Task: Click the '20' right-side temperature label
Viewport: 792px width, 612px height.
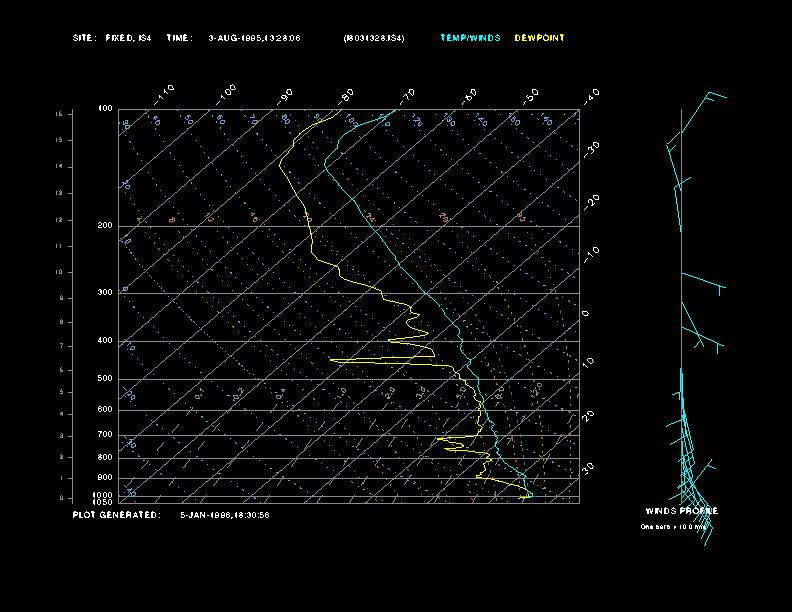Action: tap(588, 417)
